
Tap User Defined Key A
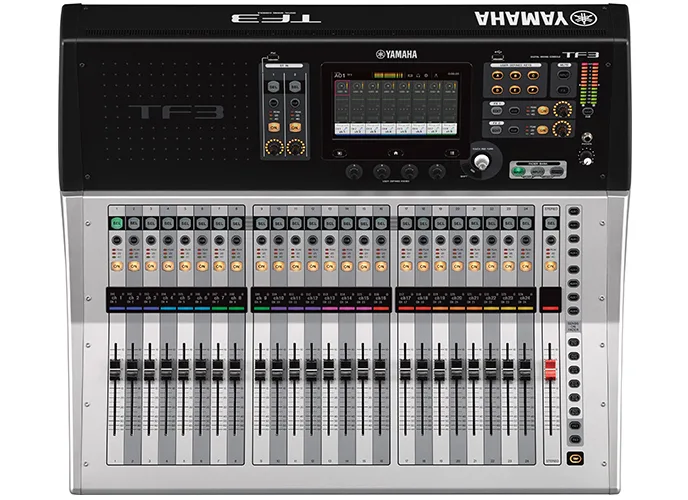(497, 75)
